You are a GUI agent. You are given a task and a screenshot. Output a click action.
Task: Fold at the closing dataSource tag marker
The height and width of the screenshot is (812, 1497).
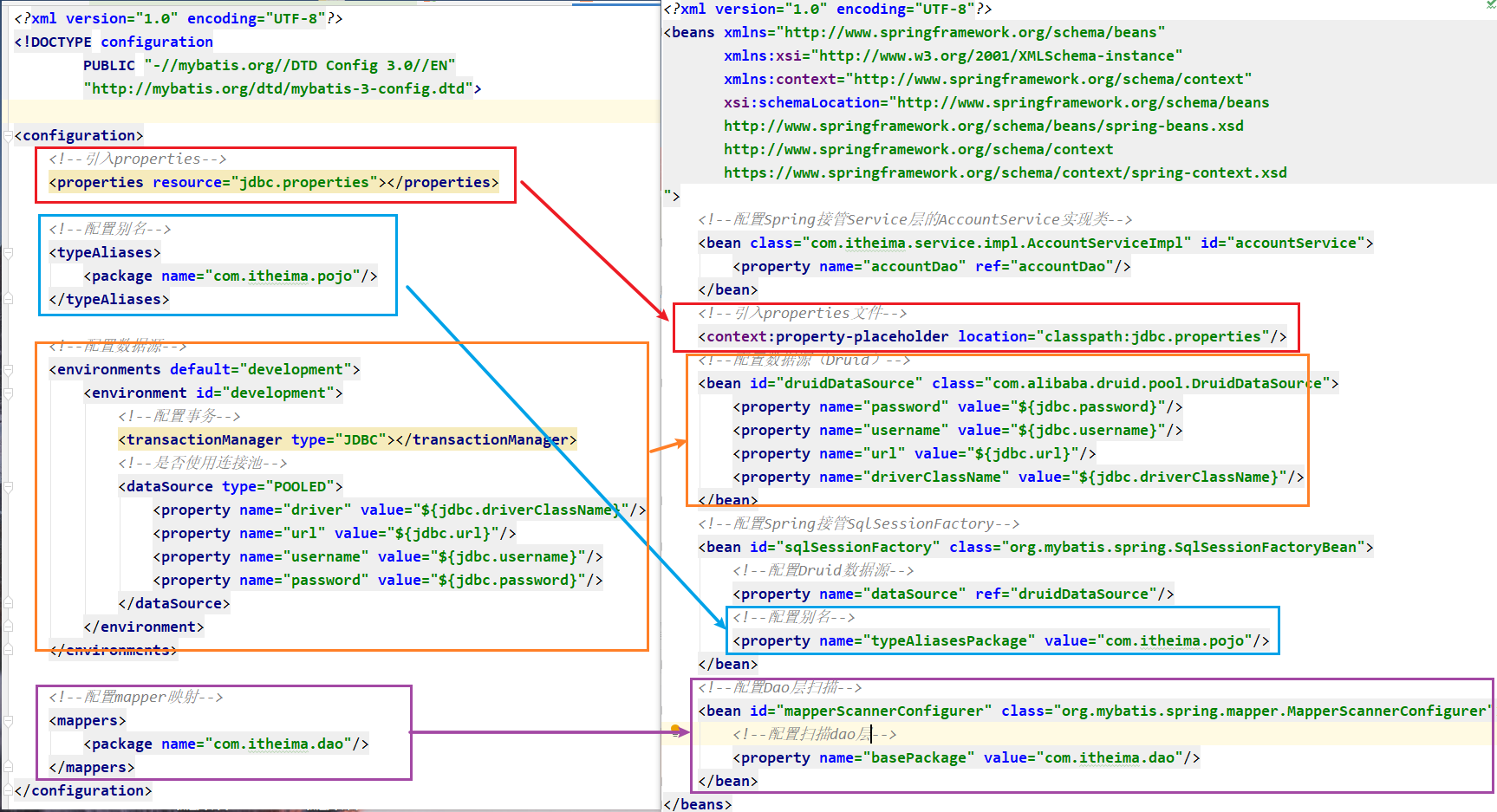pyautogui.click(x=8, y=604)
